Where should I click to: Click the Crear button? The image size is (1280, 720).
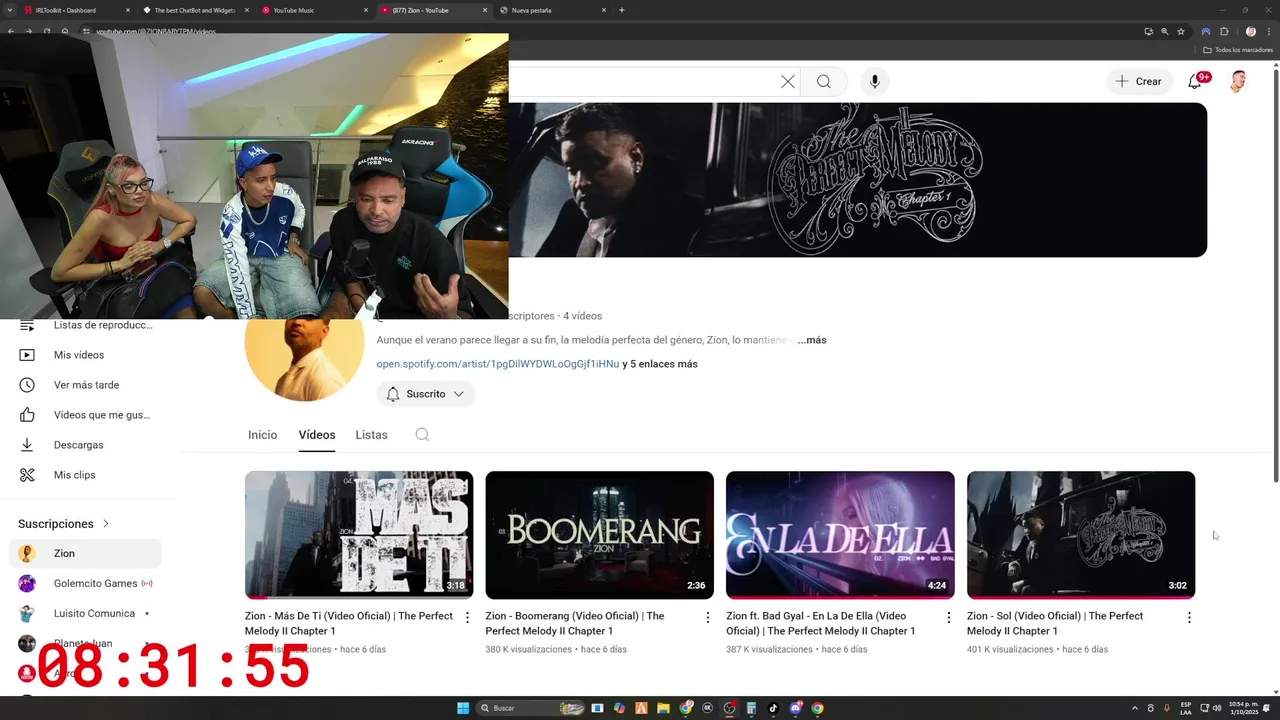click(1139, 82)
